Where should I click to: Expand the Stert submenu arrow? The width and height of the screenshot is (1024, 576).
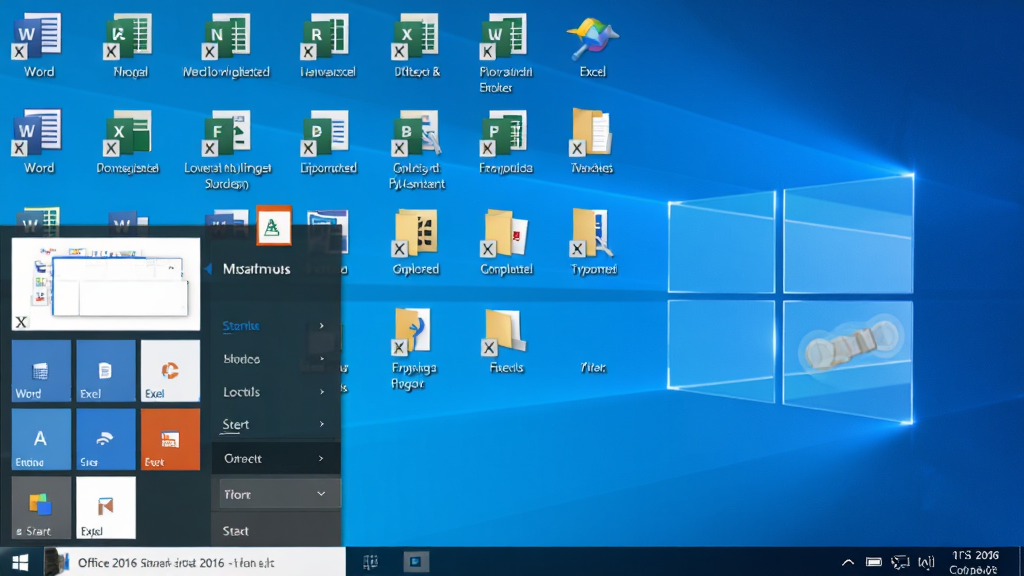pos(321,424)
